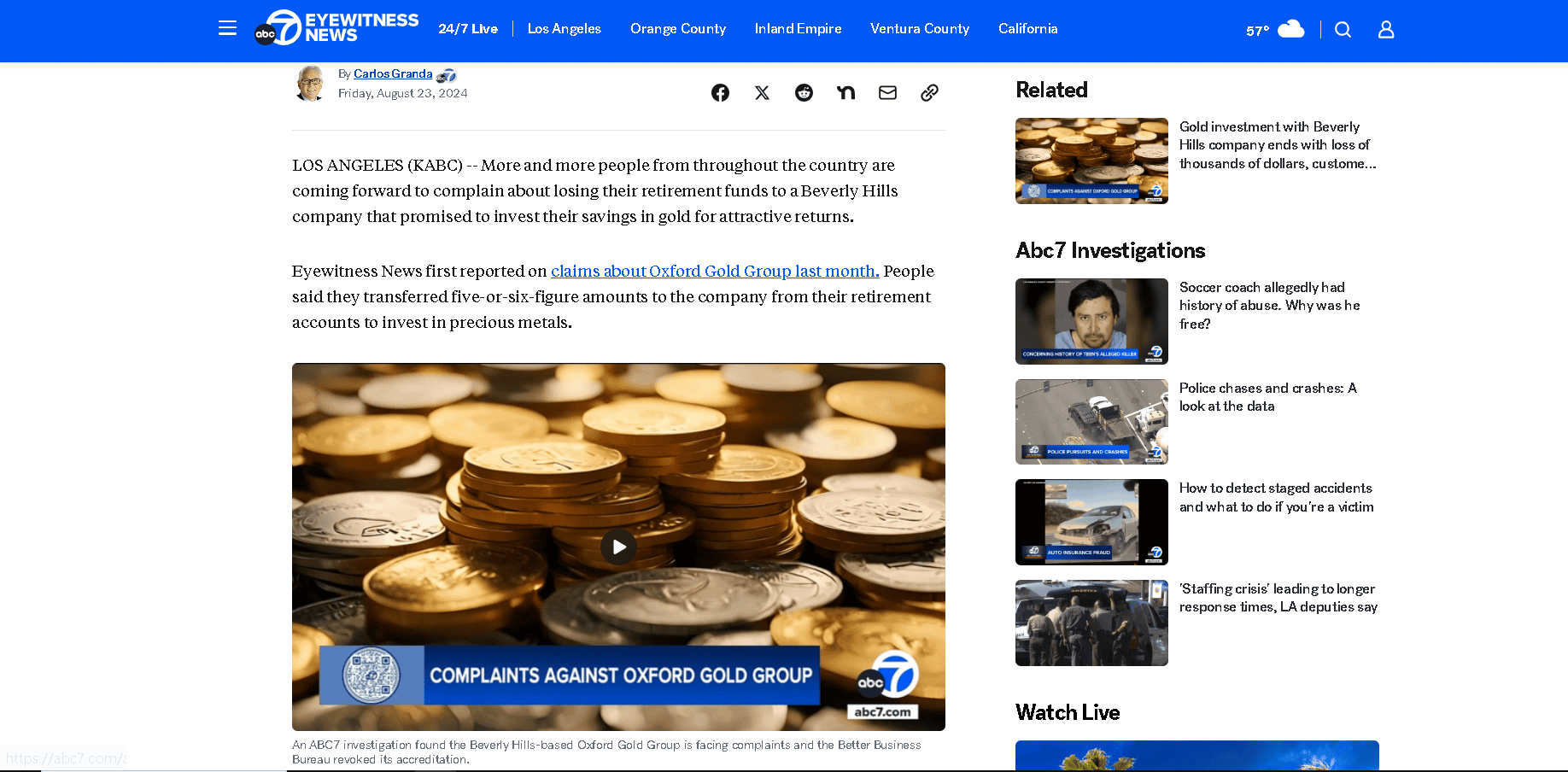
Task: Go to Orange County section
Action: (x=678, y=28)
